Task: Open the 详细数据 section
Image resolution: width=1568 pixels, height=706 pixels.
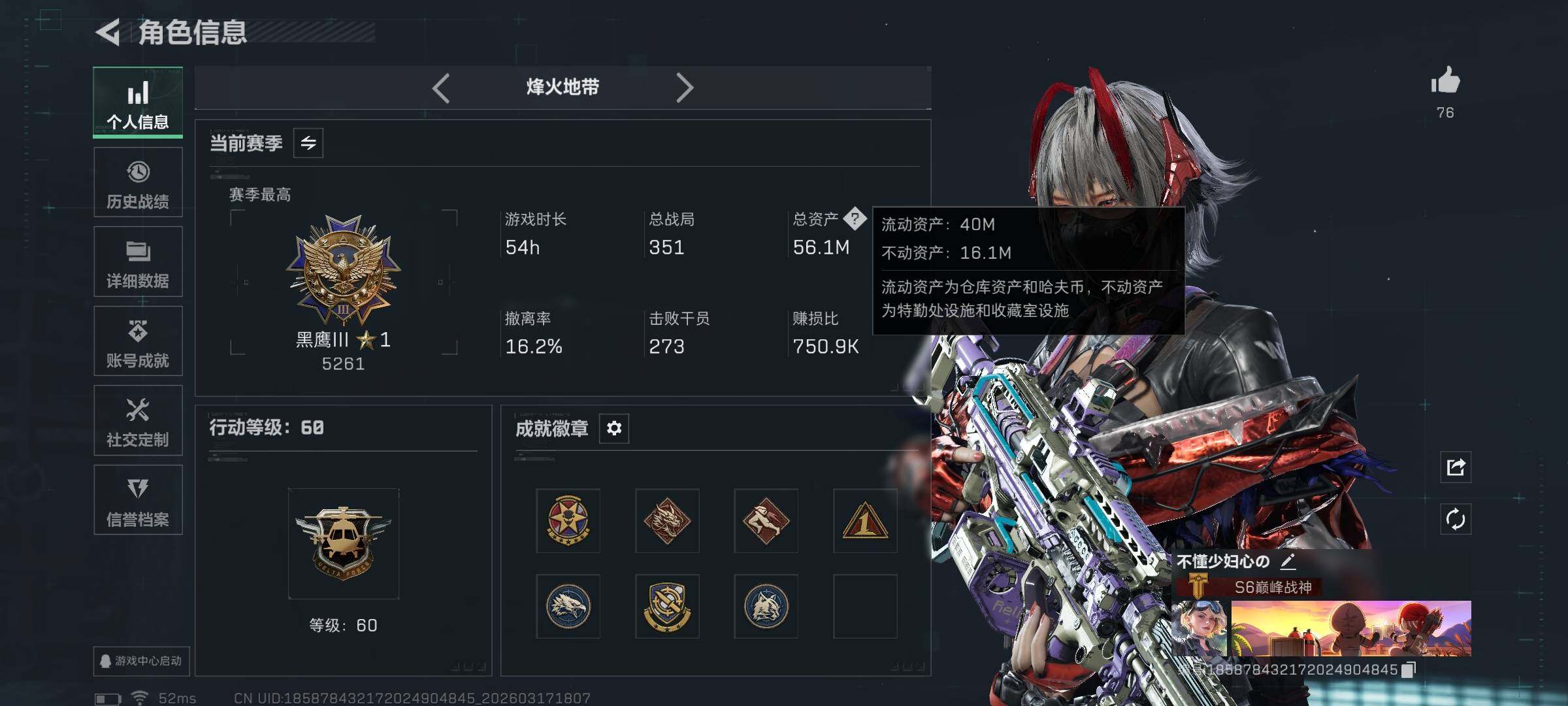Action: (138, 261)
